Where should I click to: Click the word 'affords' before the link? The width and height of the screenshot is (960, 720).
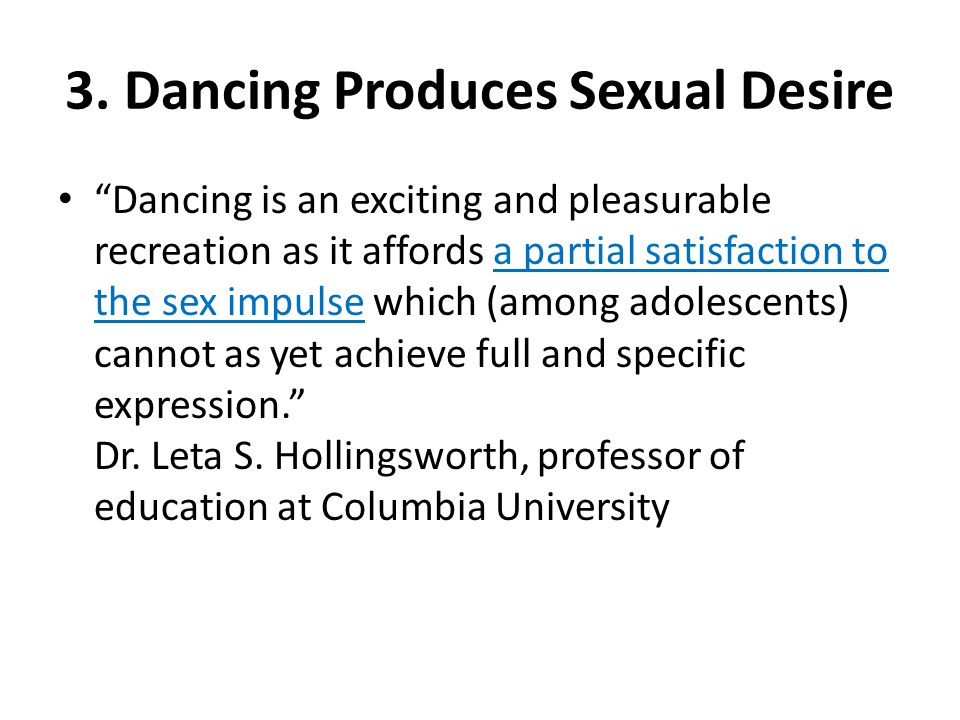pyautogui.click(x=423, y=251)
